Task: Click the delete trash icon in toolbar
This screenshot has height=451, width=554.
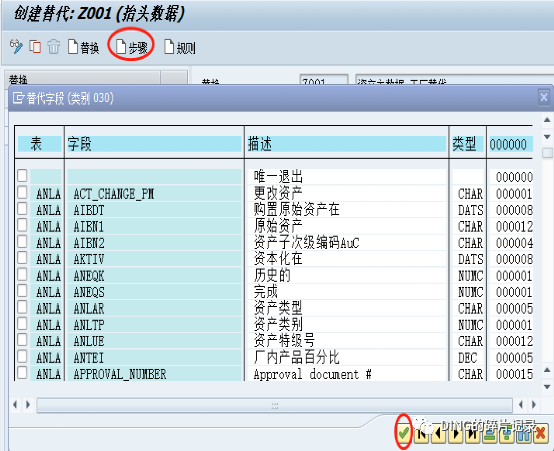Action: coord(54,47)
